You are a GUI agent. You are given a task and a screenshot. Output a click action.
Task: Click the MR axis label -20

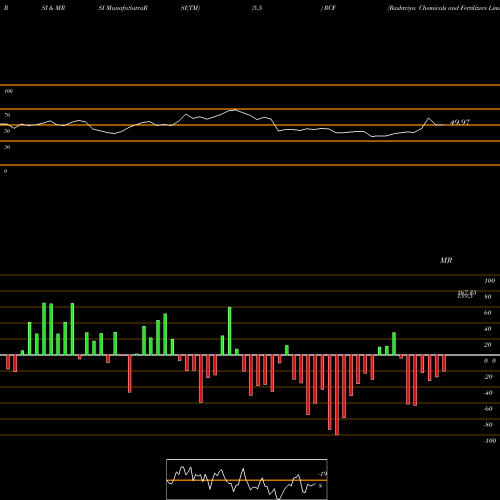488,377
